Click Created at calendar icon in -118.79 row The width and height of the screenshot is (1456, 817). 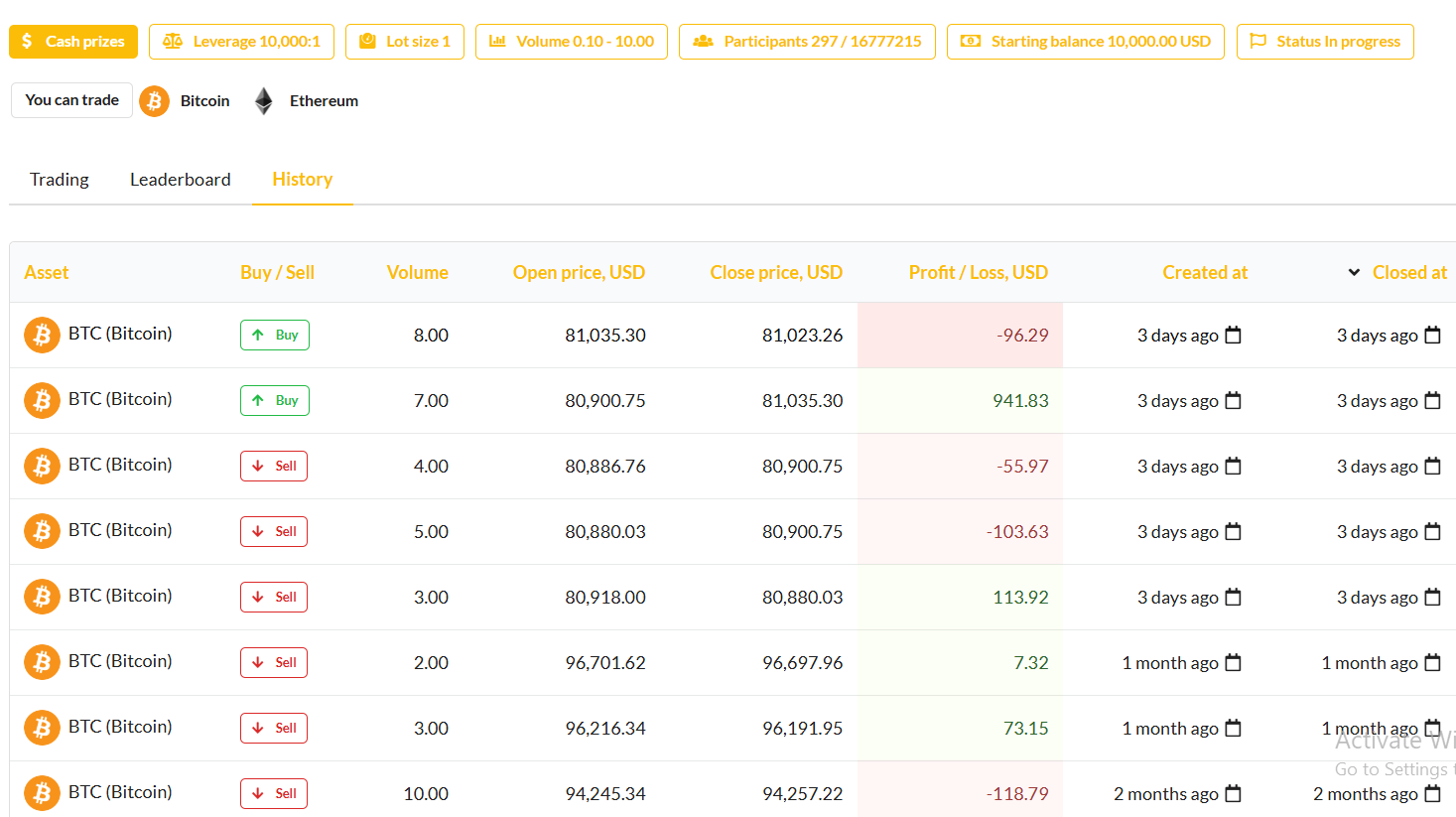coord(1233,793)
